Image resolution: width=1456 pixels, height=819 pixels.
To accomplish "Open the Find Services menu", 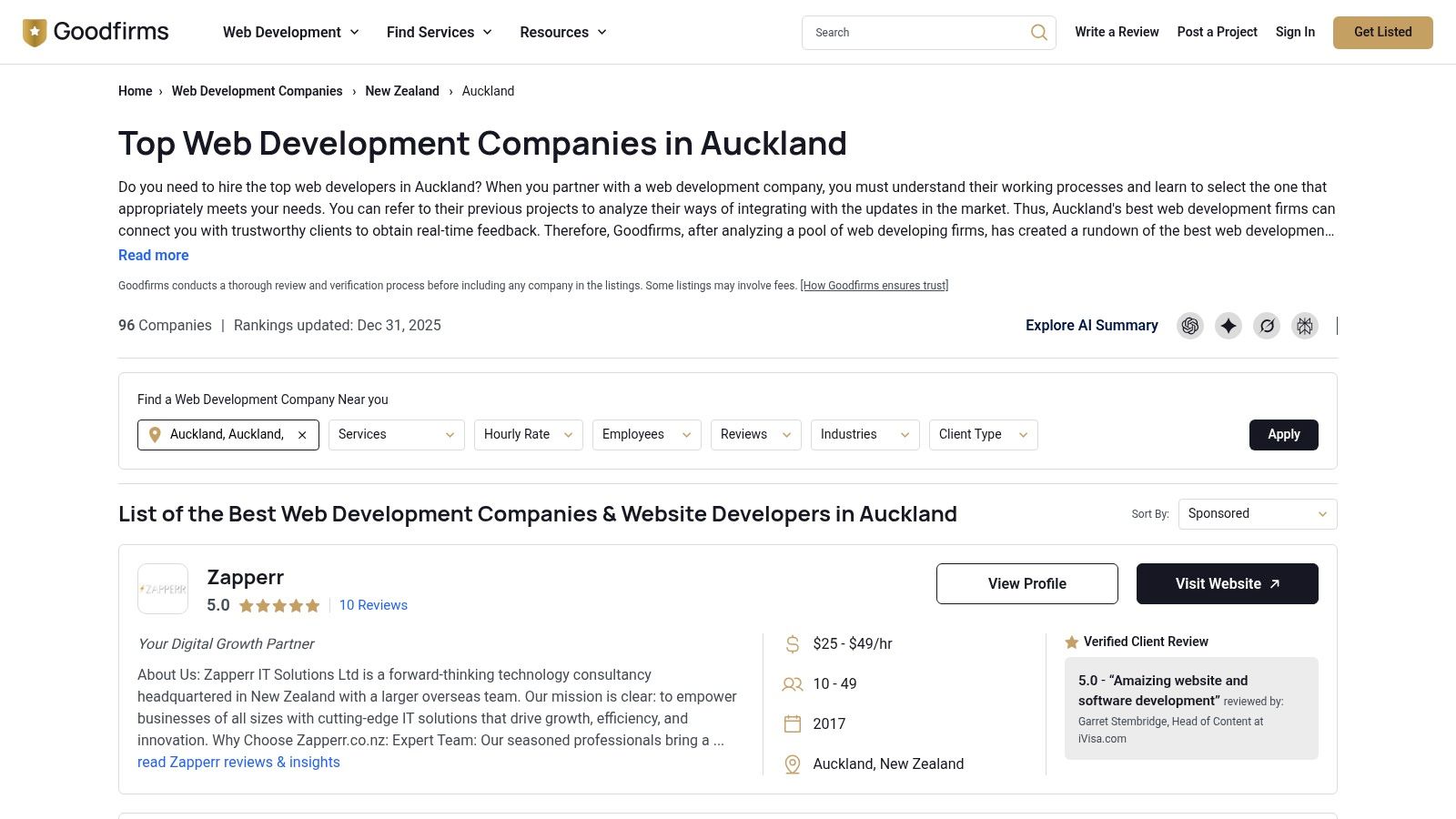I will coord(439,33).
